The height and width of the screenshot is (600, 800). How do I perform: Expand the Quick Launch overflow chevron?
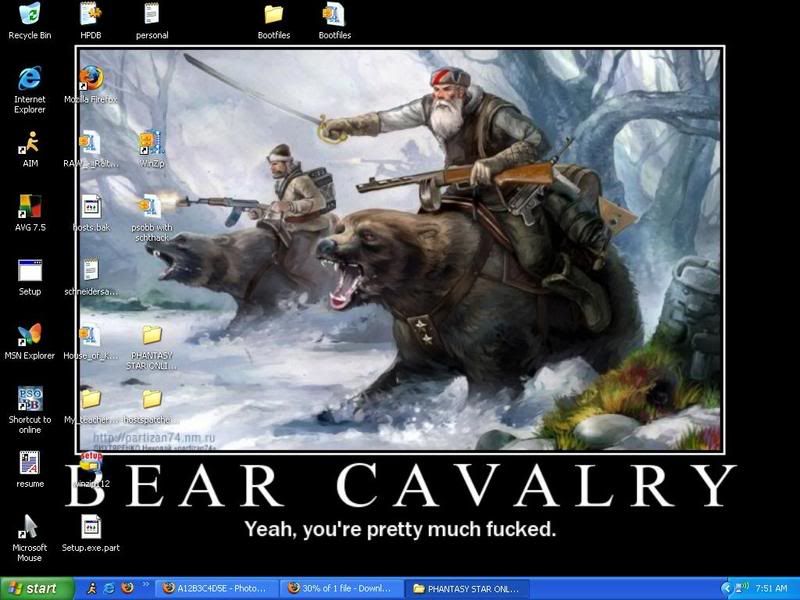pyautogui.click(x=145, y=585)
